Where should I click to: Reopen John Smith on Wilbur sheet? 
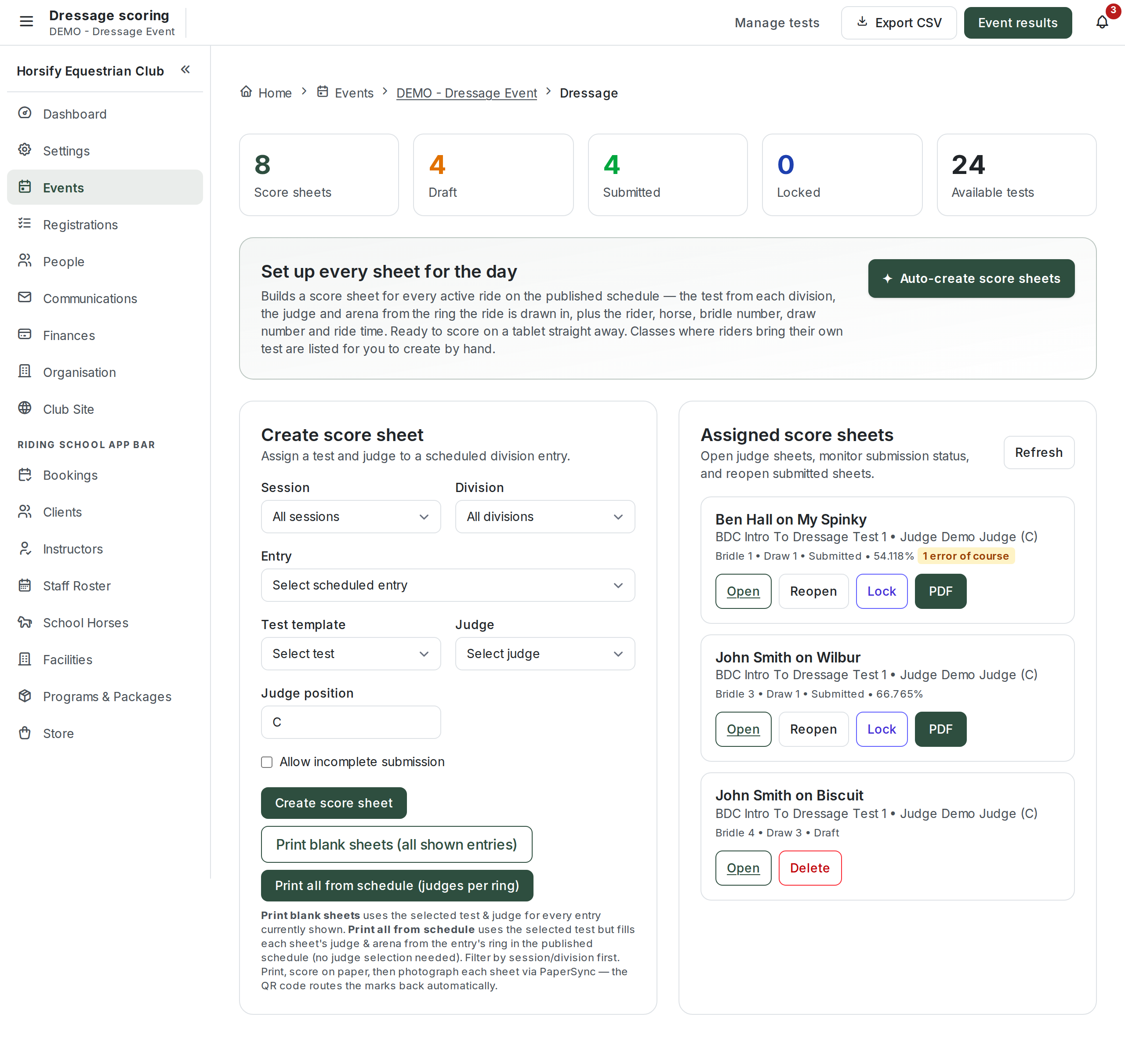point(813,729)
